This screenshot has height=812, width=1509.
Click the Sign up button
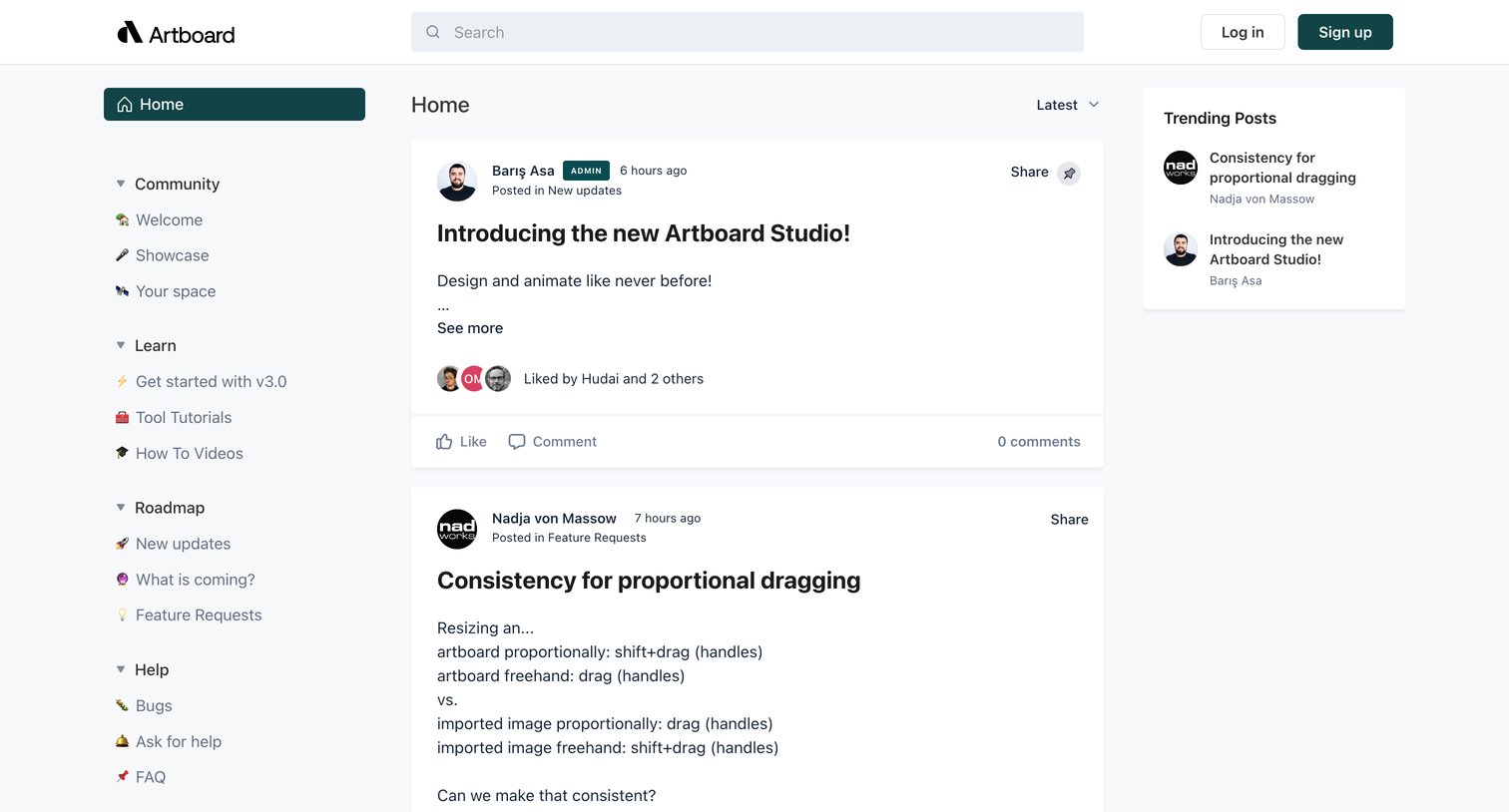pyautogui.click(x=1345, y=32)
